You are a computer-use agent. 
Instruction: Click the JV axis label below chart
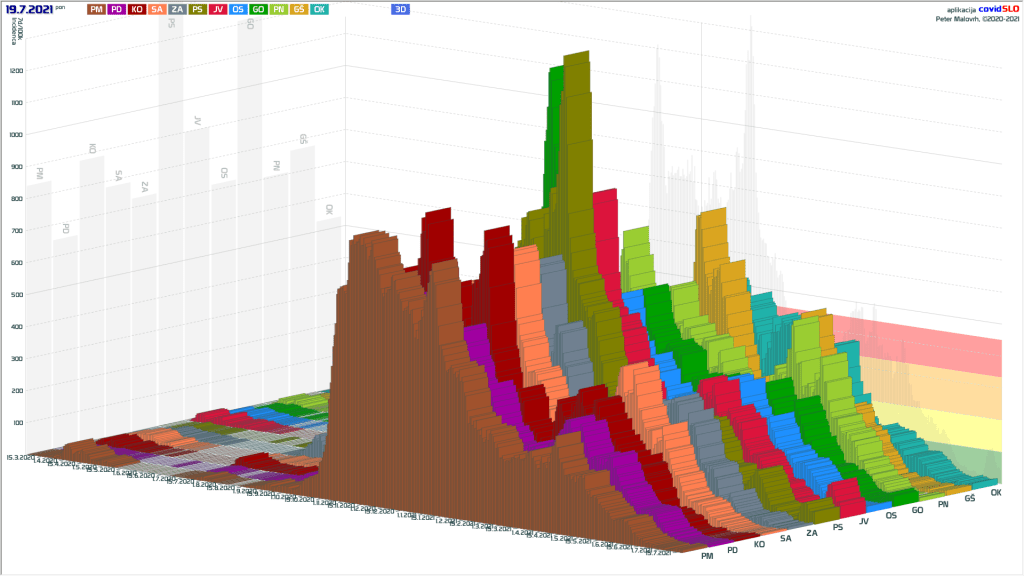(864, 521)
